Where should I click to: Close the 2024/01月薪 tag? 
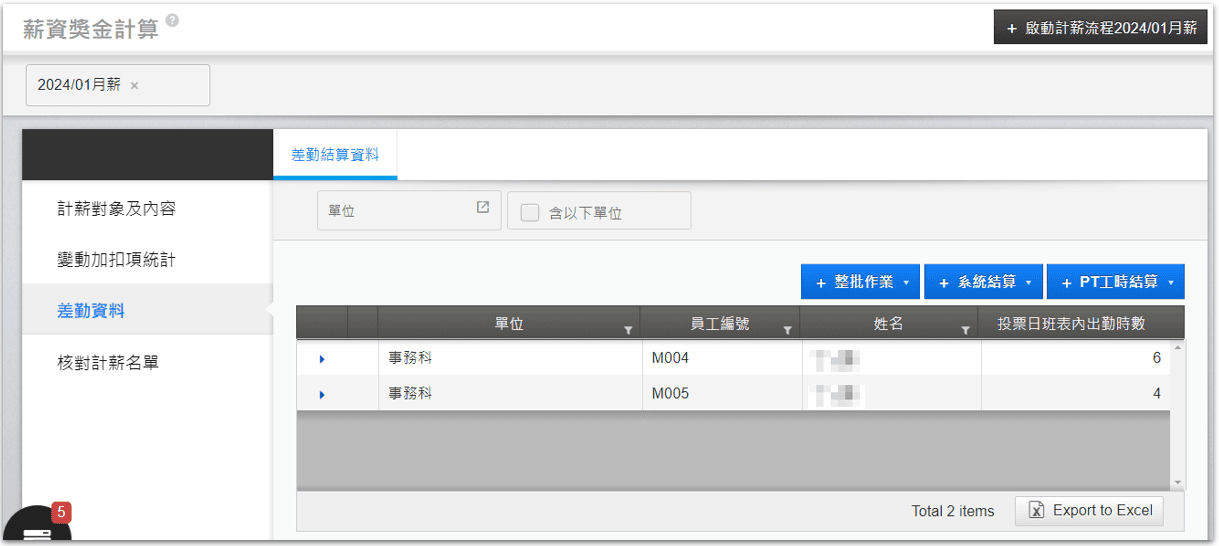tap(135, 86)
